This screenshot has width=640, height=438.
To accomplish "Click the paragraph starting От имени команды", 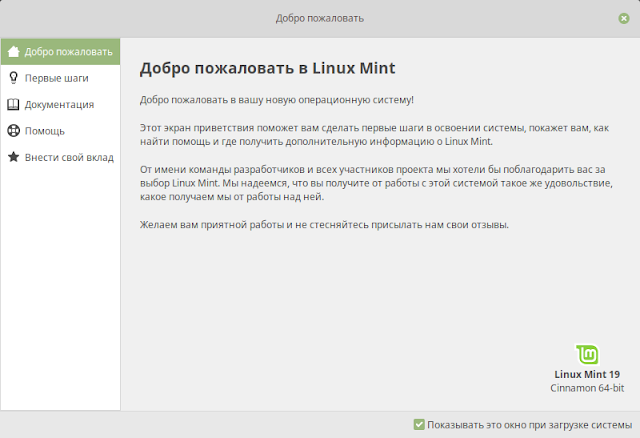I will pos(376,183).
